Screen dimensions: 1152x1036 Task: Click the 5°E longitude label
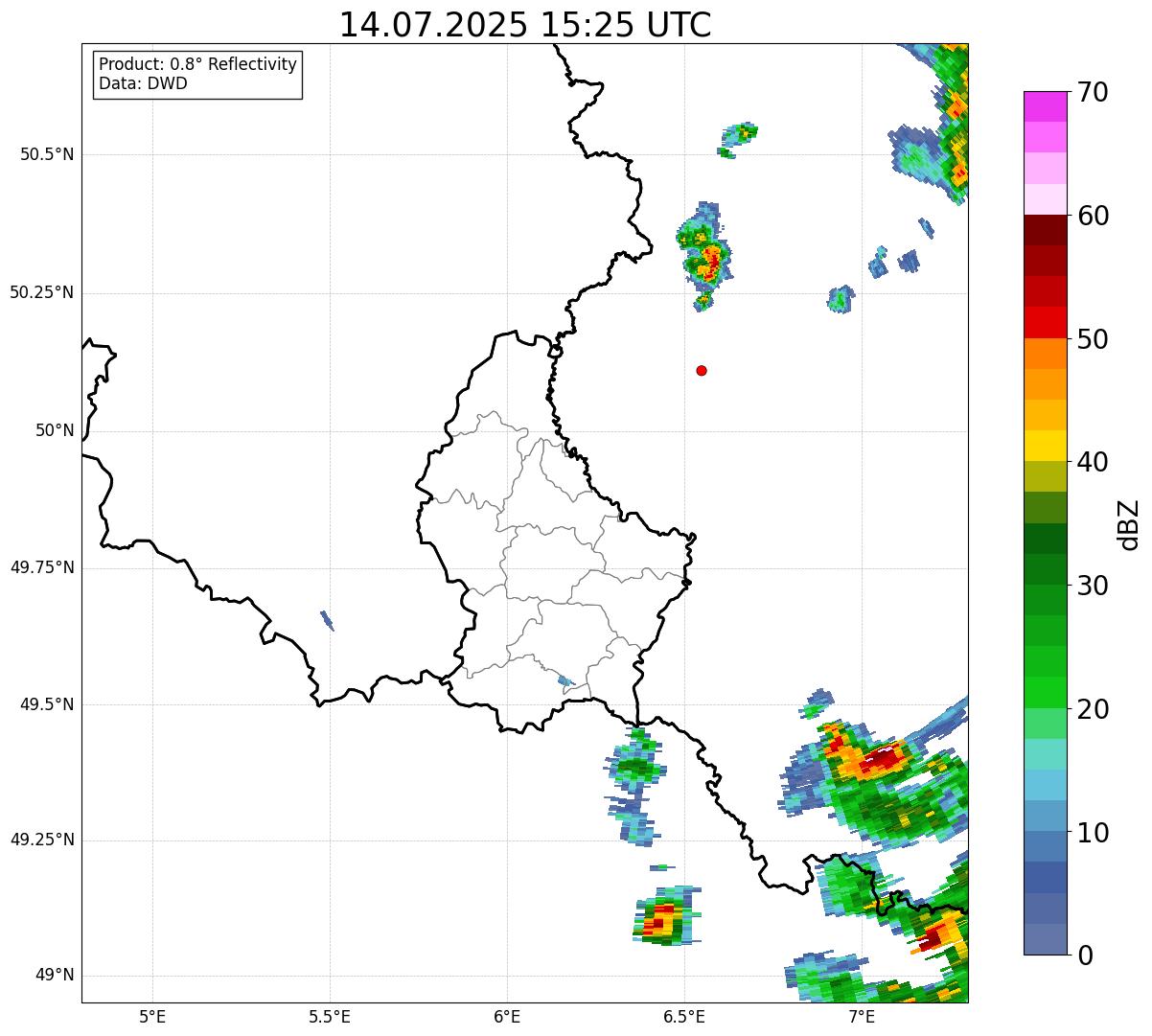(152, 1016)
